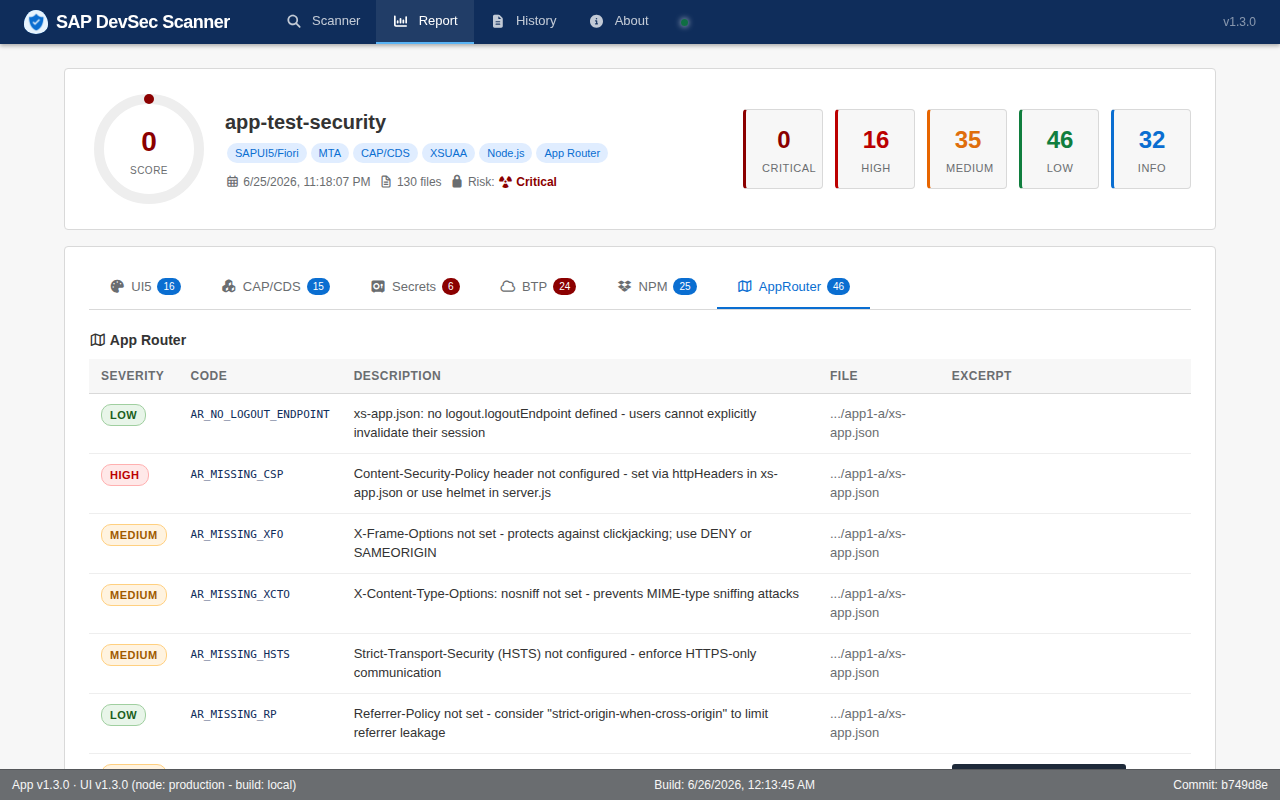1280x800 pixels.
Task: Select the App Router tag
Action: pos(572,153)
